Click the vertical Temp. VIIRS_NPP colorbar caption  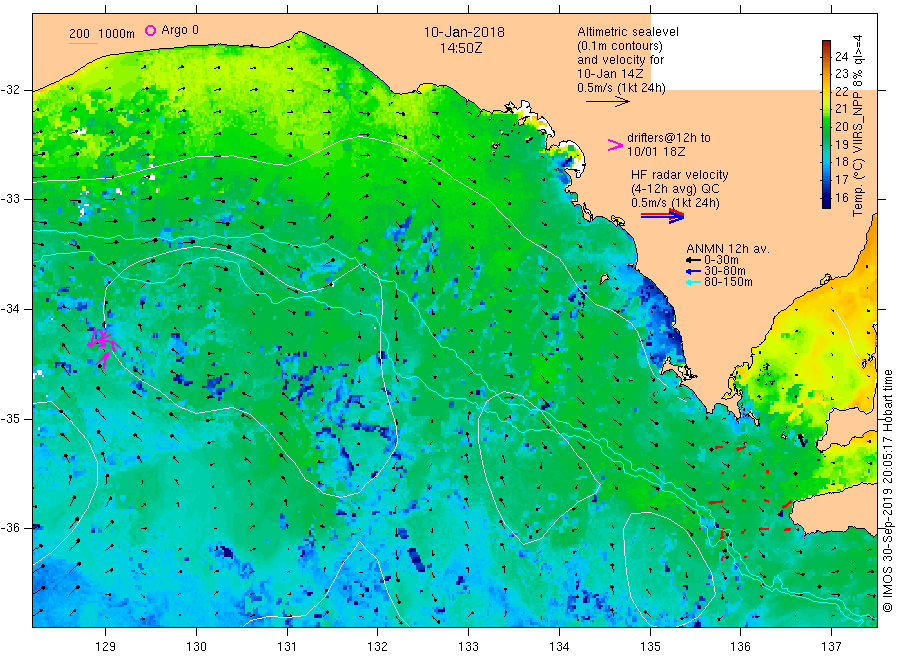click(x=858, y=125)
